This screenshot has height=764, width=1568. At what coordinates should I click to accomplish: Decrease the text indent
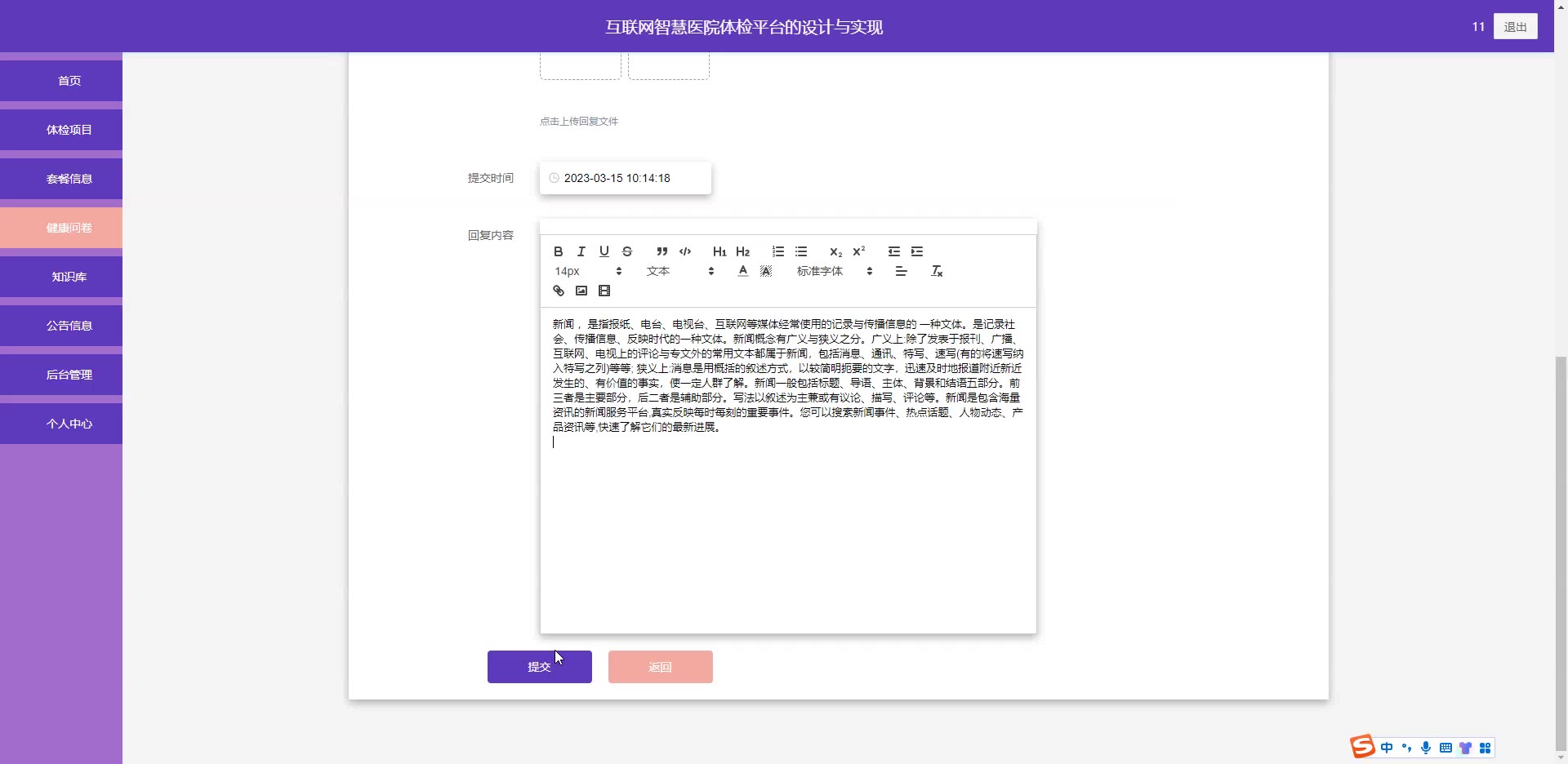tap(894, 251)
